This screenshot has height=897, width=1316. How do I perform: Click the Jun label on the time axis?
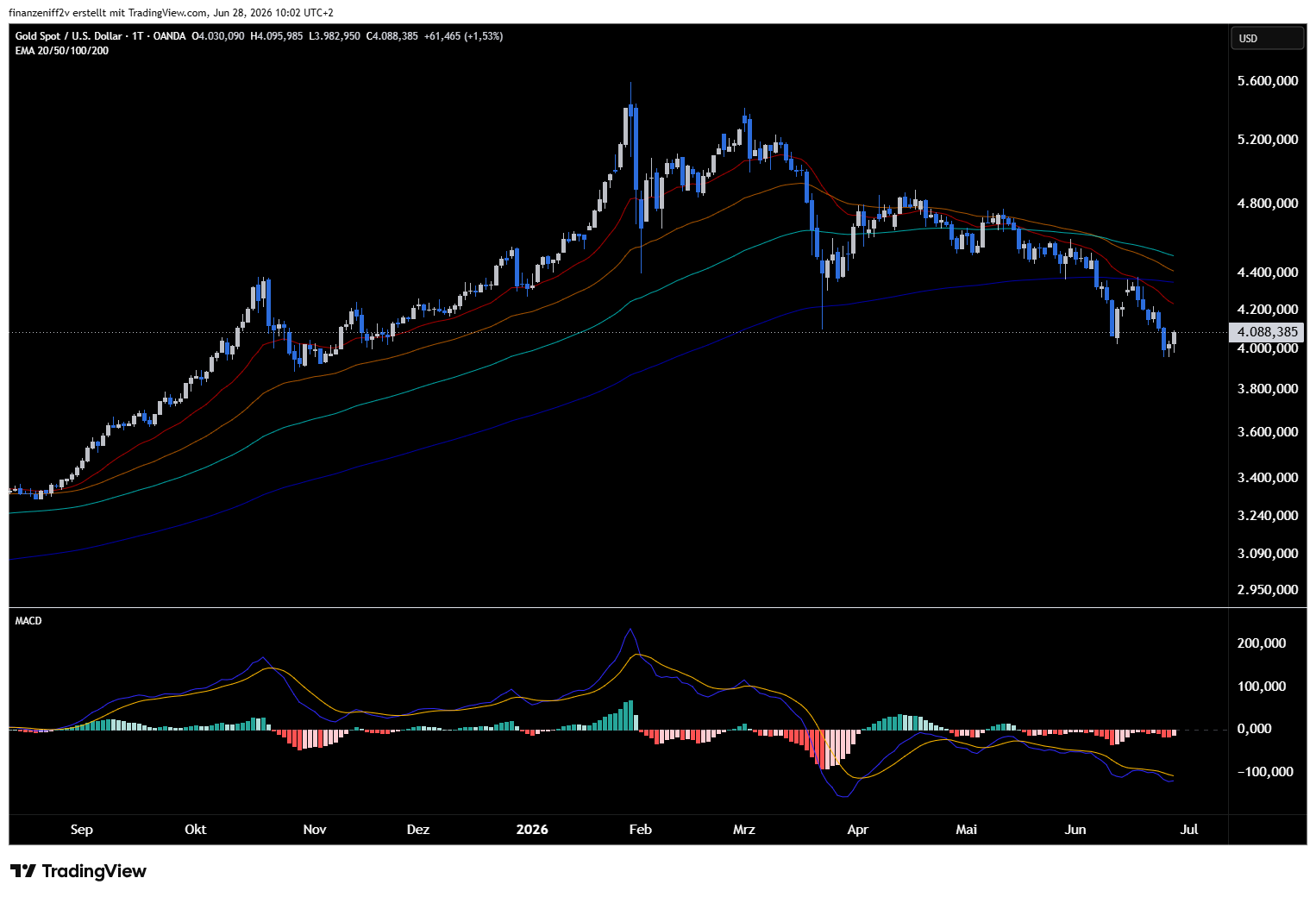coord(1075,830)
